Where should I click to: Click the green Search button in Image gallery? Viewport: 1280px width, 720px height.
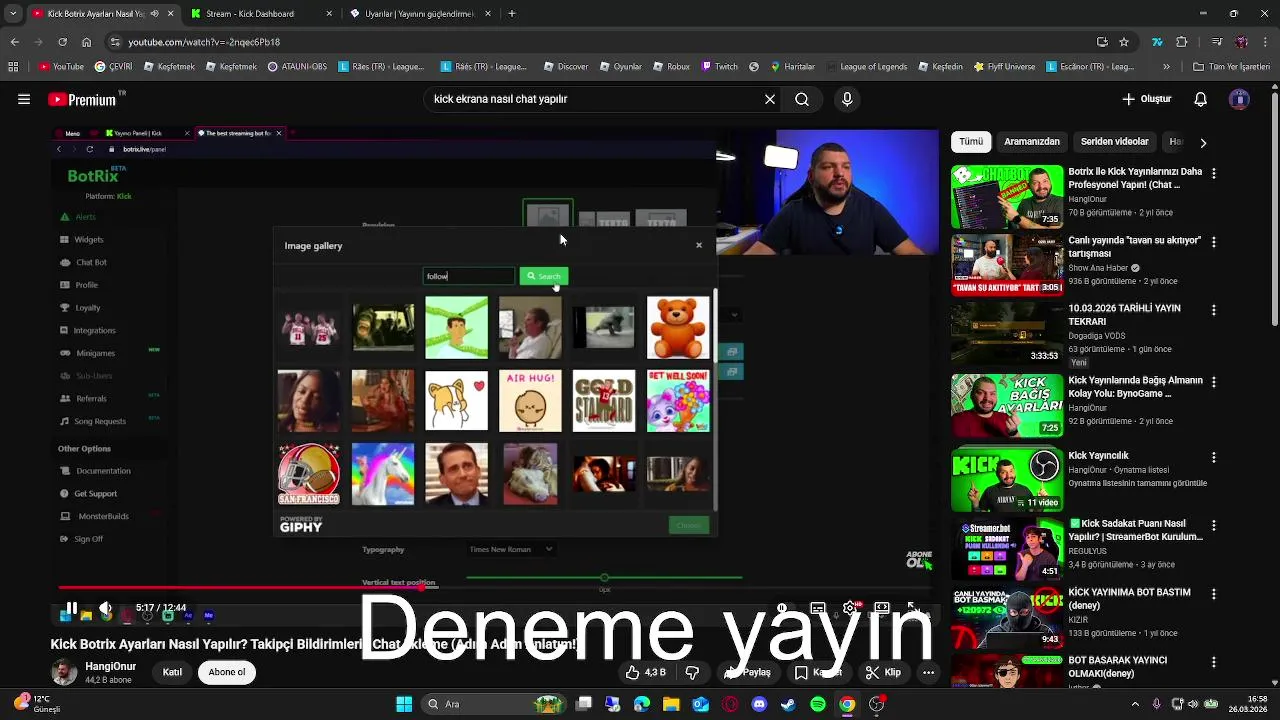(544, 276)
